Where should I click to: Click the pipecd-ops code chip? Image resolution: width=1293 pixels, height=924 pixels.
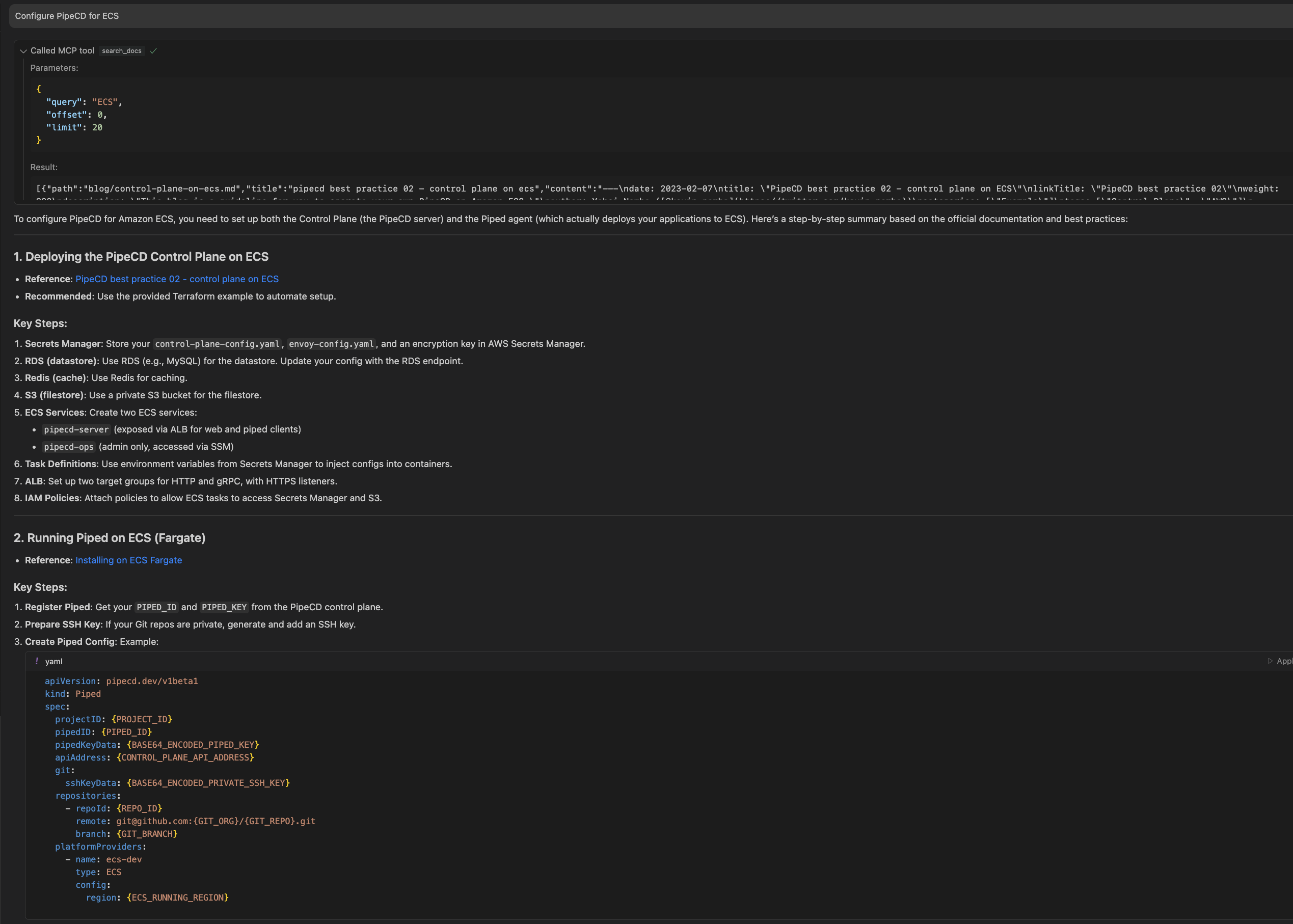coord(69,447)
